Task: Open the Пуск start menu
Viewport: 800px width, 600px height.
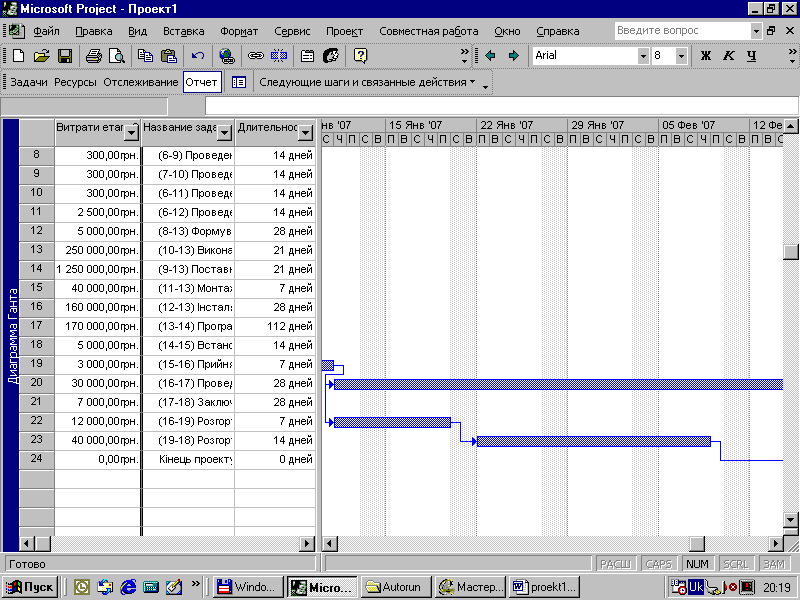Action: pos(30,587)
